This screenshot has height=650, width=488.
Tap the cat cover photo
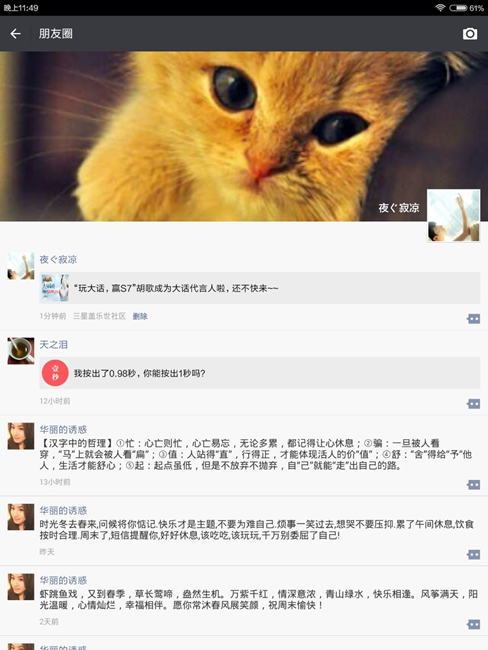coord(244,136)
